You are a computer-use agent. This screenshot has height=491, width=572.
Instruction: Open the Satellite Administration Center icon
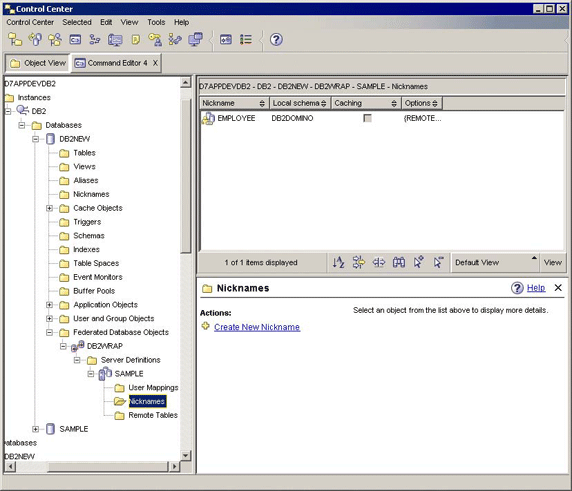[x=55, y=39]
